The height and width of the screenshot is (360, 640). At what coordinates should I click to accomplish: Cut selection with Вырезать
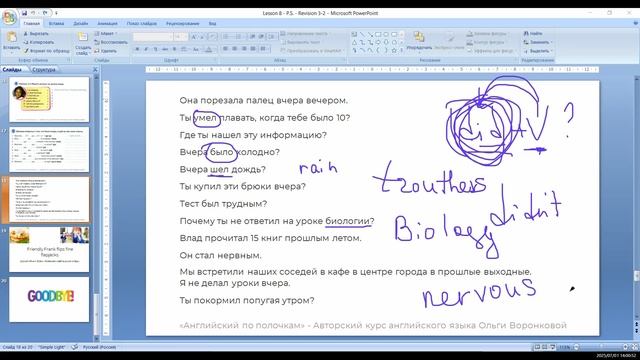36,33
